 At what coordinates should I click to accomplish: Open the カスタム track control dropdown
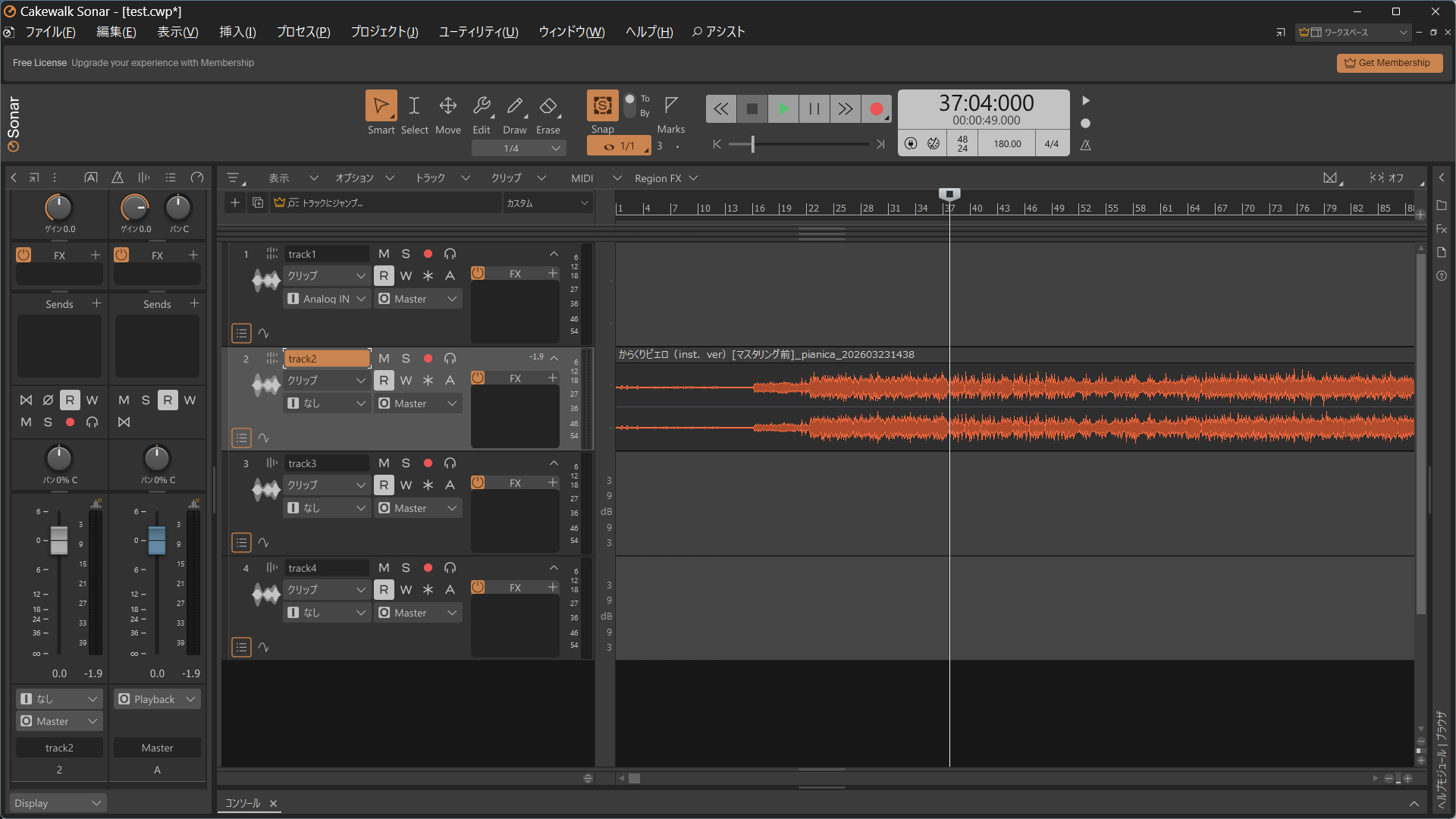click(548, 203)
